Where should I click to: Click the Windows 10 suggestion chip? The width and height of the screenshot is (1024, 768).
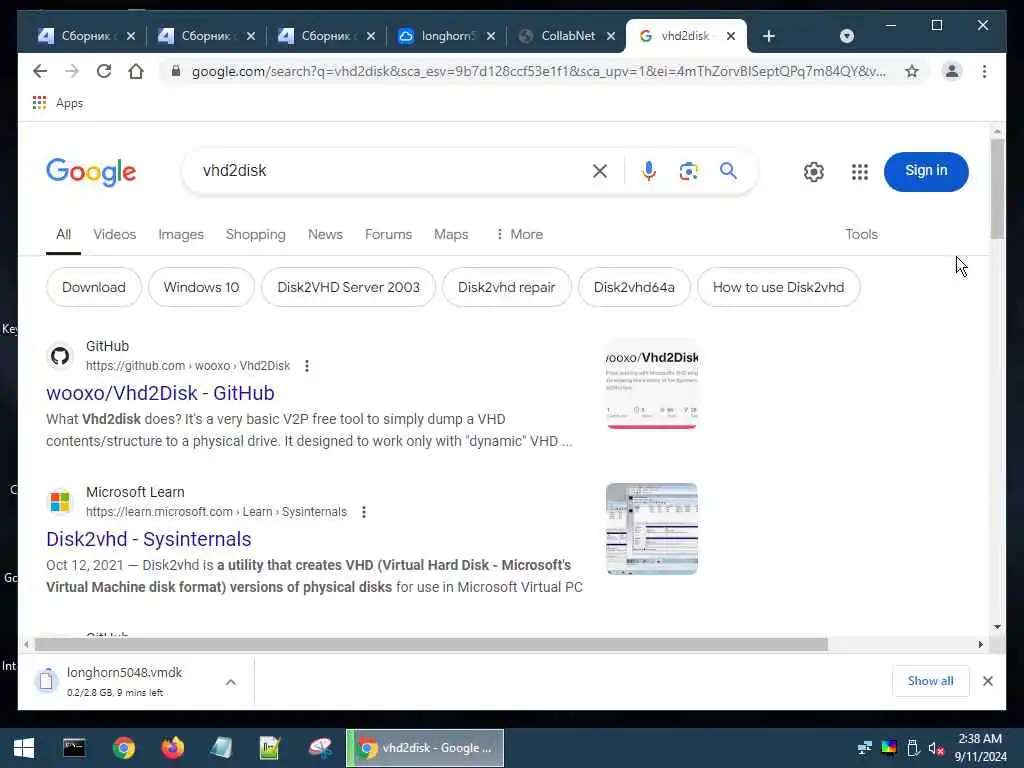[x=201, y=287]
